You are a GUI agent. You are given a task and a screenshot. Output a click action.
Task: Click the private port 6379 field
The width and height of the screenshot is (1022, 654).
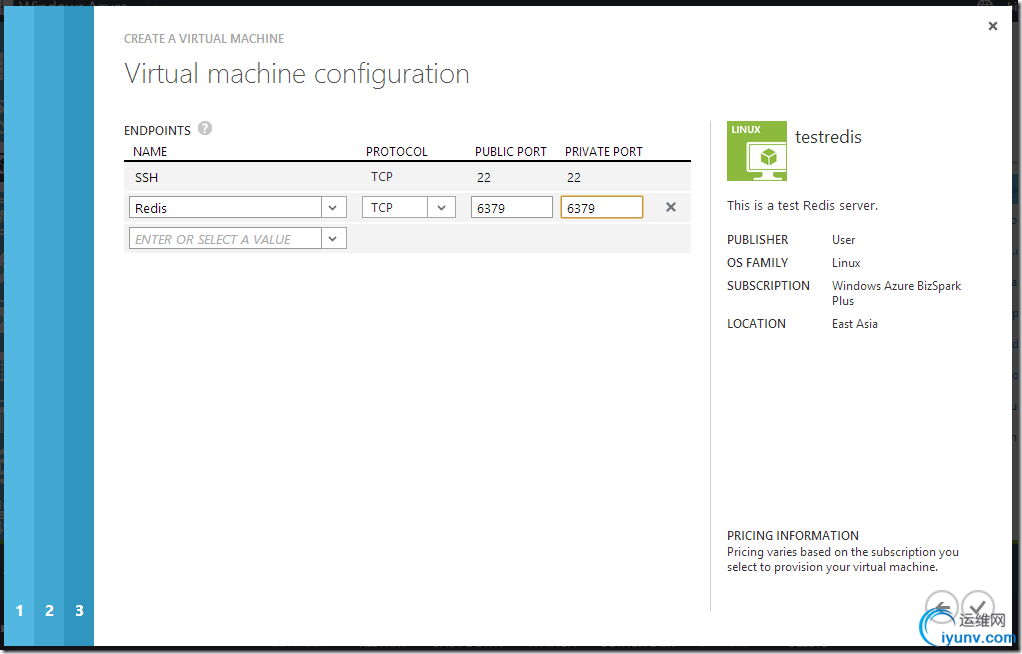[602, 208]
